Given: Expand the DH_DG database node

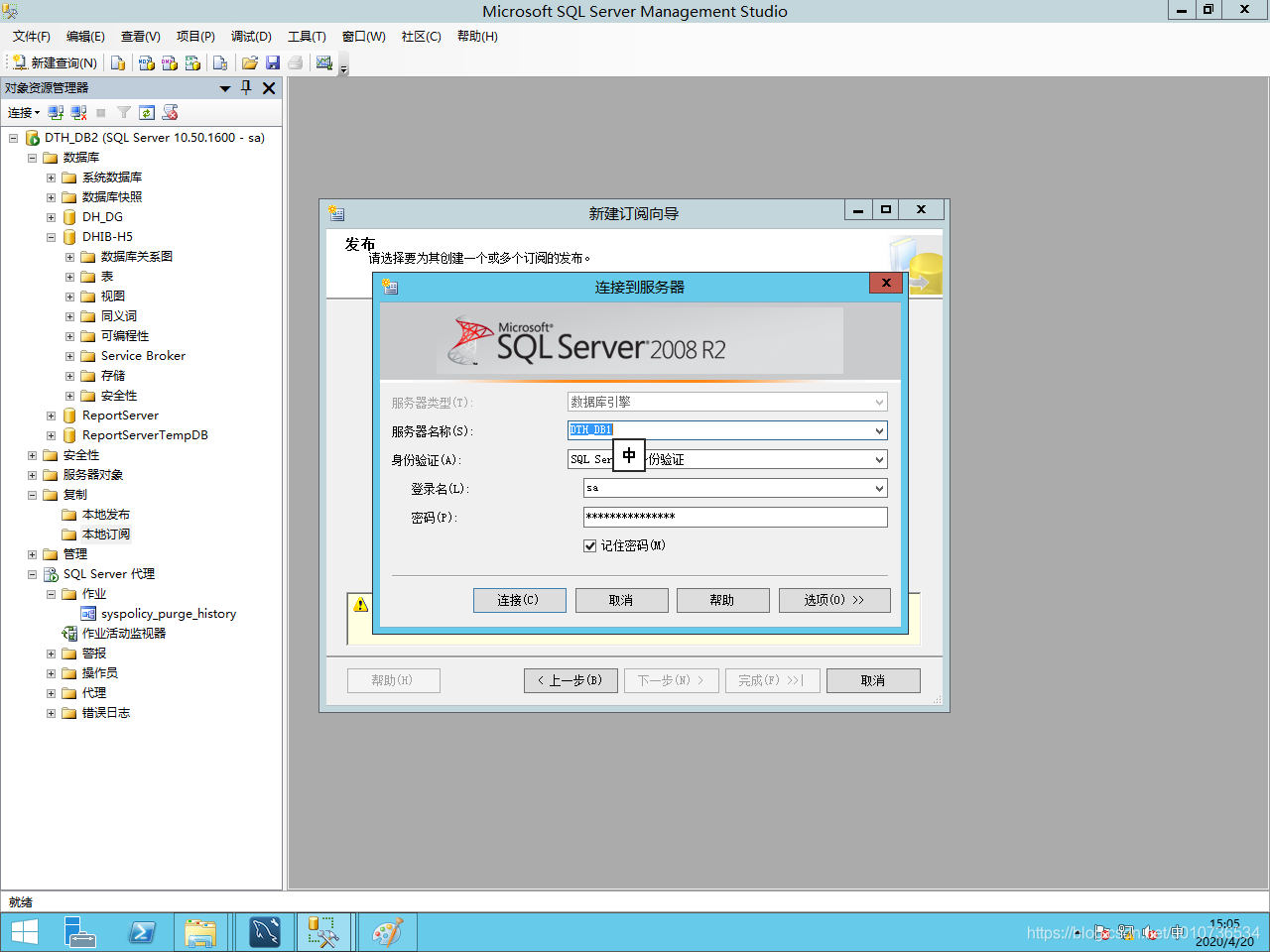Looking at the screenshot, I should point(51,217).
